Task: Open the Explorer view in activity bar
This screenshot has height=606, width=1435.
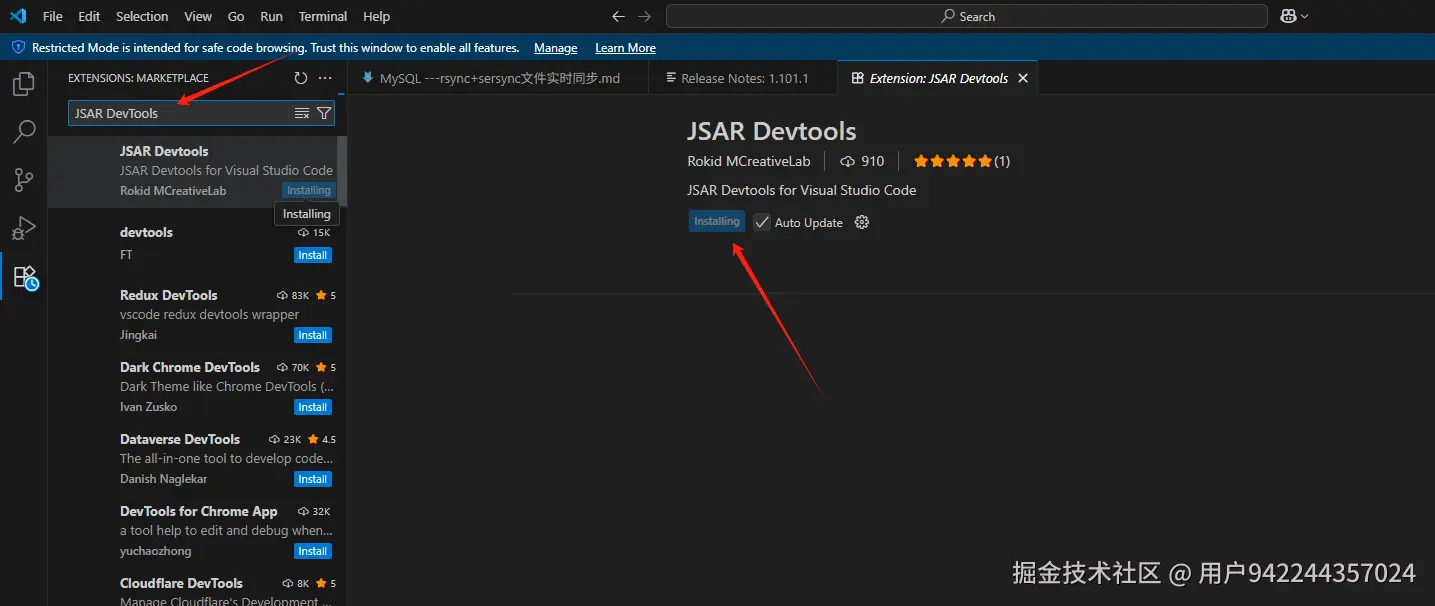Action: pyautogui.click(x=24, y=84)
